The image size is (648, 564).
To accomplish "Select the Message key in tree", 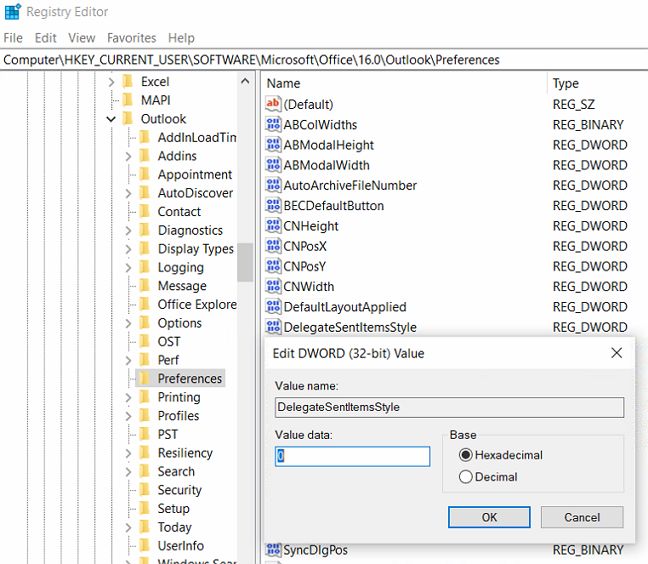I will point(182,286).
